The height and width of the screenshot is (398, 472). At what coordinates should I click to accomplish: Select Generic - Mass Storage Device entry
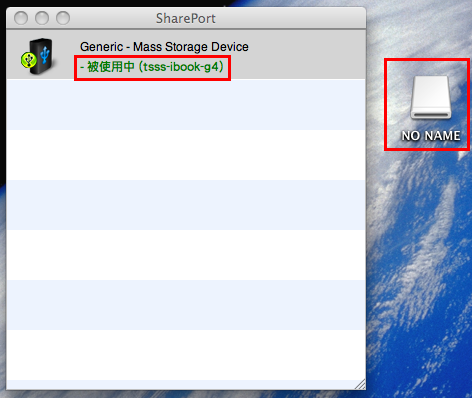point(186,54)
